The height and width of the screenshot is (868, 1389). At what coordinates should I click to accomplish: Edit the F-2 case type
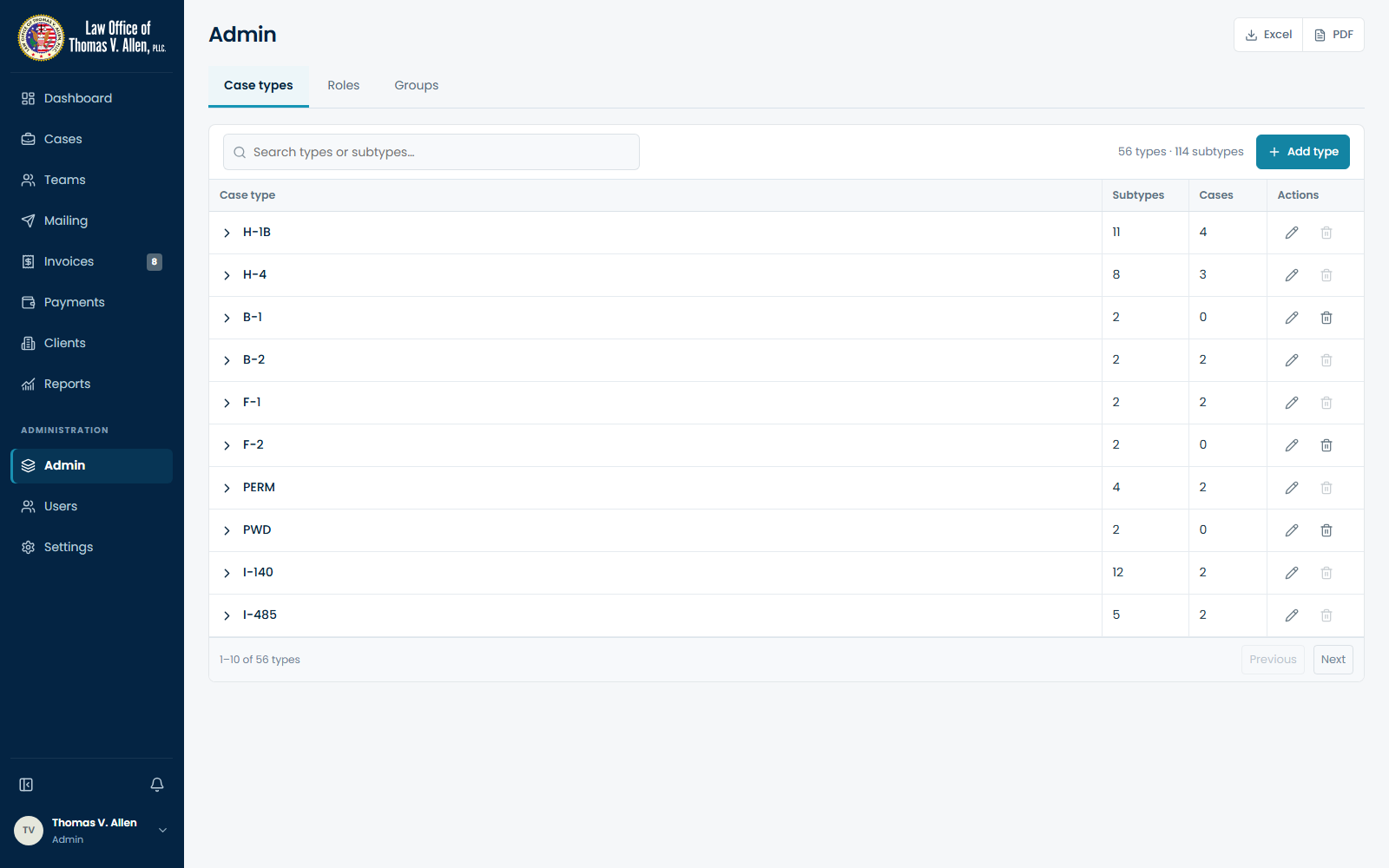(1292, 445)
